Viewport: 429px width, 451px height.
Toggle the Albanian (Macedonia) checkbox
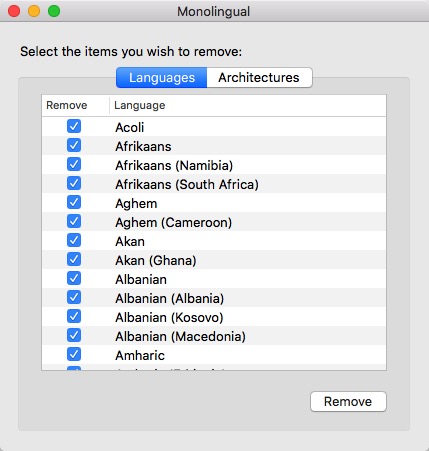(x=74, y=335)
